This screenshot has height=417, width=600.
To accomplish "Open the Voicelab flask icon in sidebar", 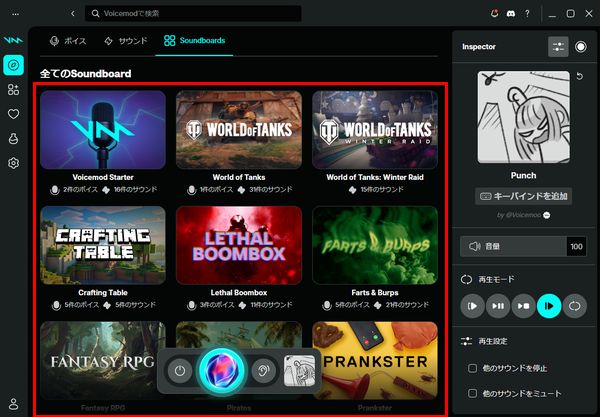I will 13,138.
